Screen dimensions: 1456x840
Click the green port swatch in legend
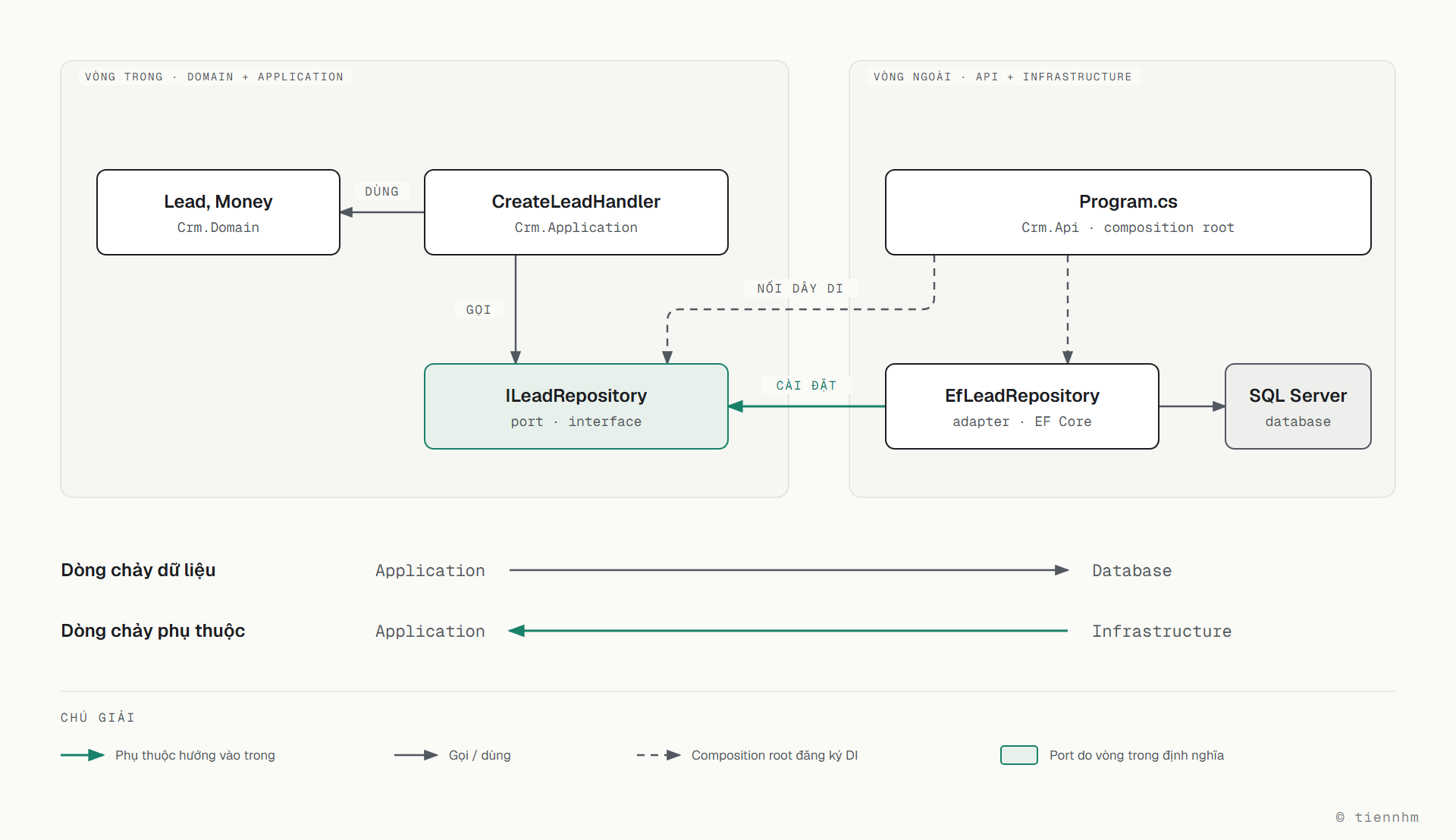(1019, 755)
